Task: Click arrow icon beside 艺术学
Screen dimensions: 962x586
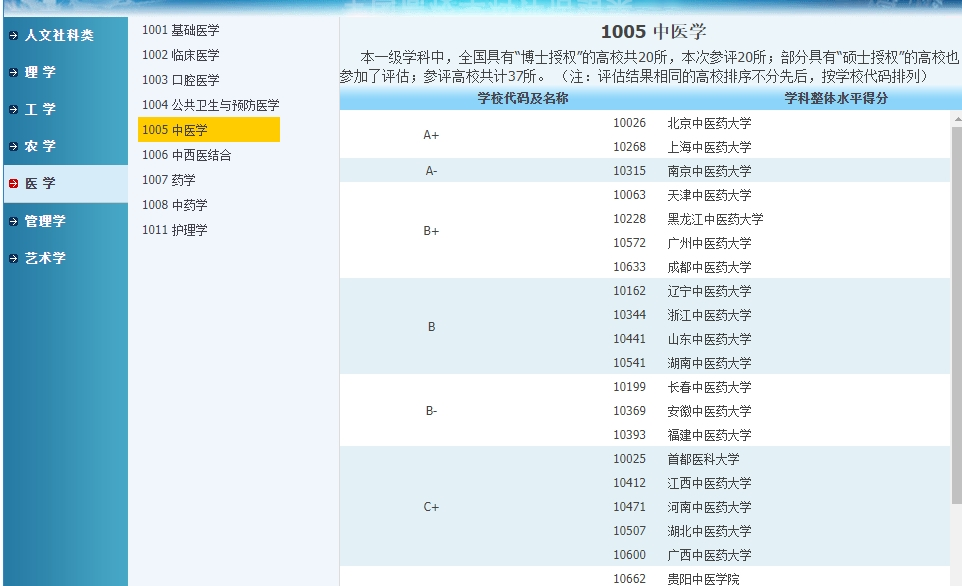Action: [x=13, y=258]
